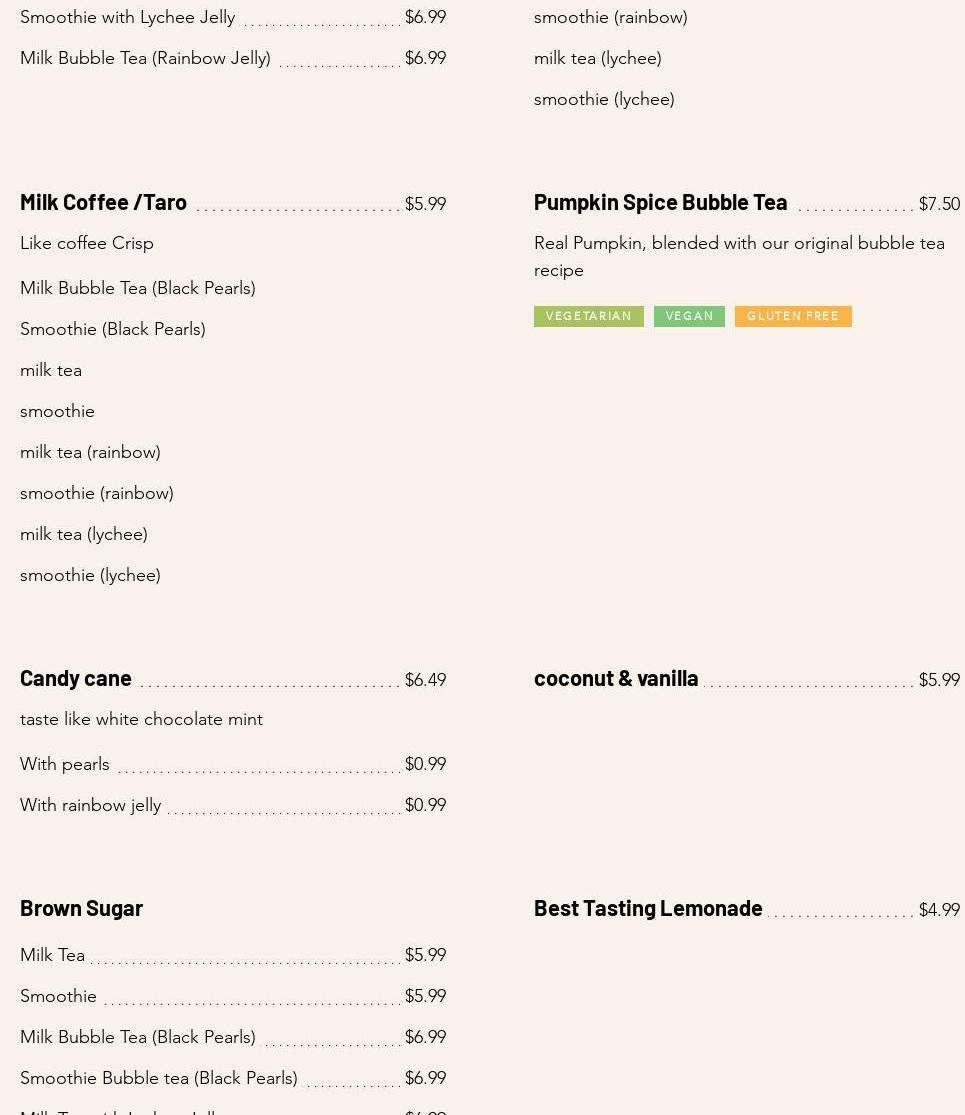Choose Brown Sugar Milk Tea option
The image size is (965, 1115).
[x=52, y=955]
